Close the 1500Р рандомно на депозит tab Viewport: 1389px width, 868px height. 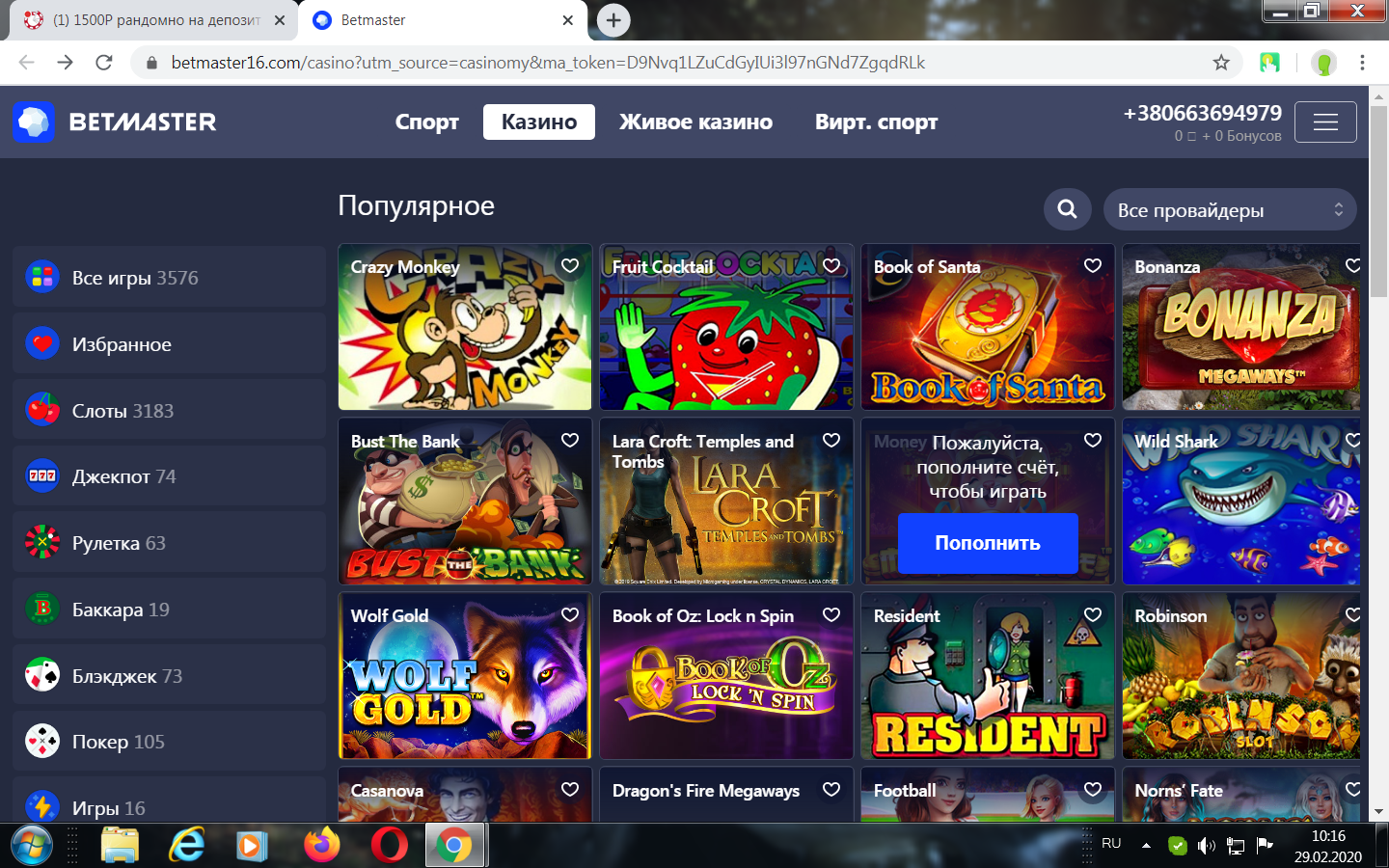[280, 20]
